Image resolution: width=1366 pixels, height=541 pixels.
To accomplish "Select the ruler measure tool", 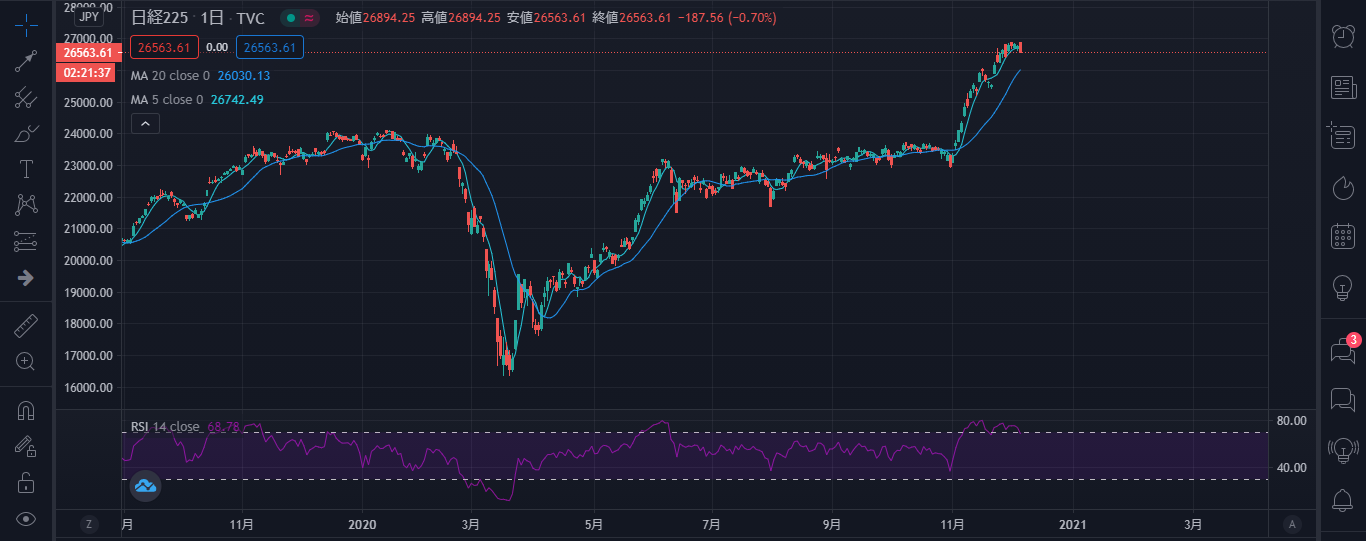I will tap(26, 325).
